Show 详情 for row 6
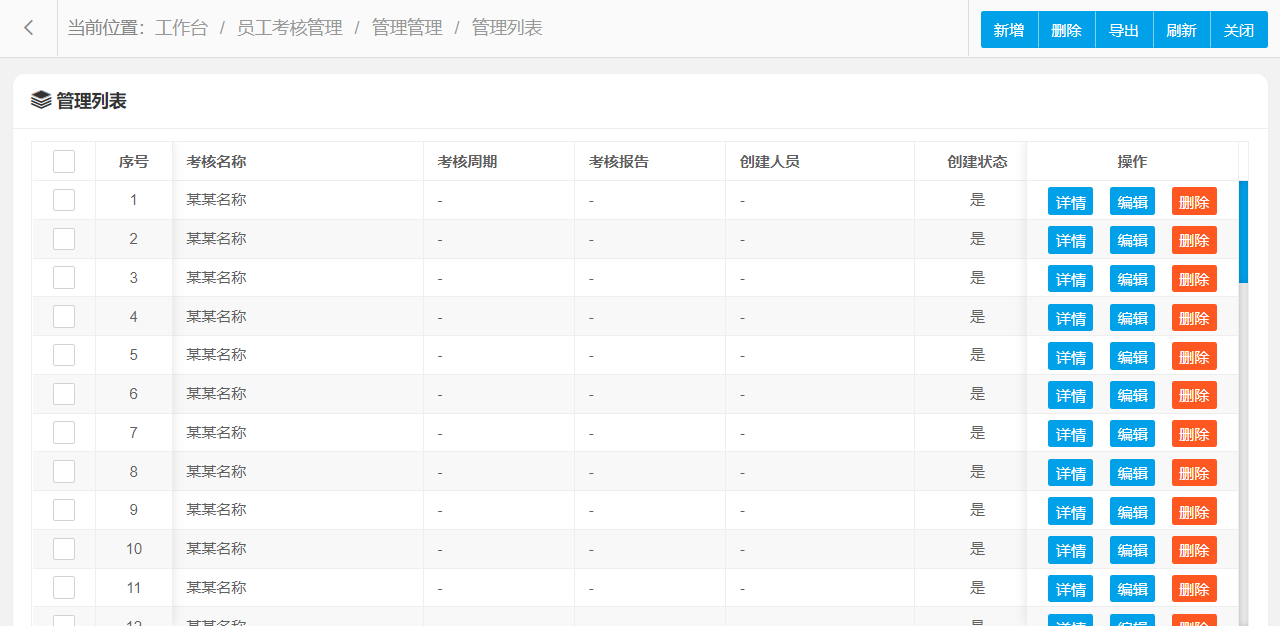Screen dimensions: 1280x626 [1070, 395]
